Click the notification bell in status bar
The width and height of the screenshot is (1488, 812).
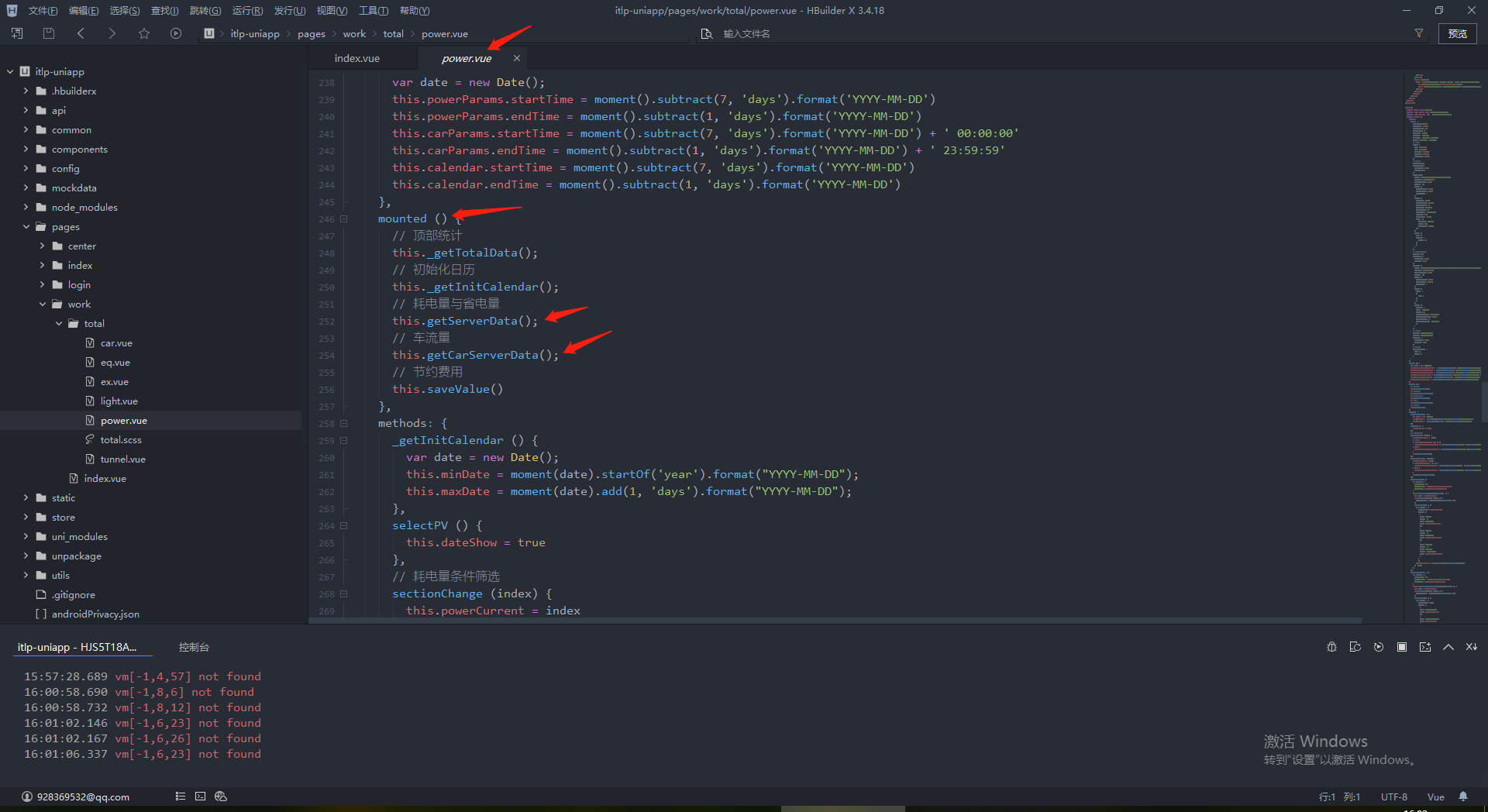(1463, 797)
